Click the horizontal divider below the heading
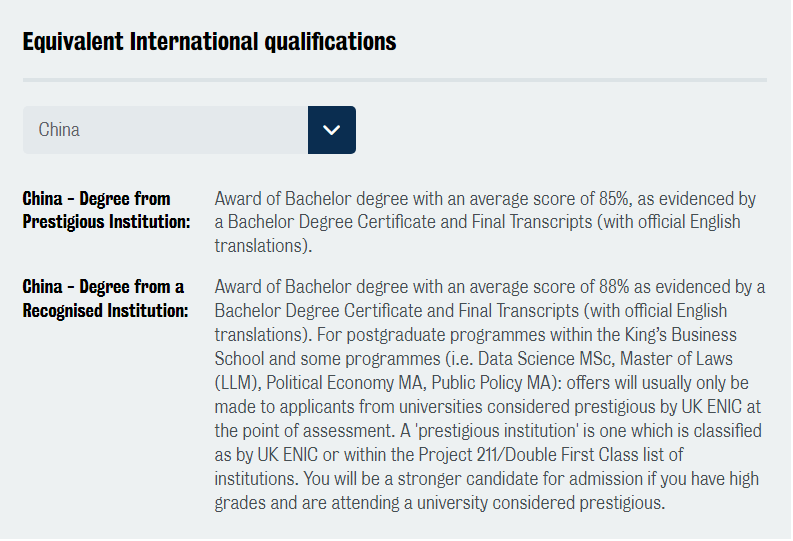Viewport: 793px width, 541px height. (395, 79)
